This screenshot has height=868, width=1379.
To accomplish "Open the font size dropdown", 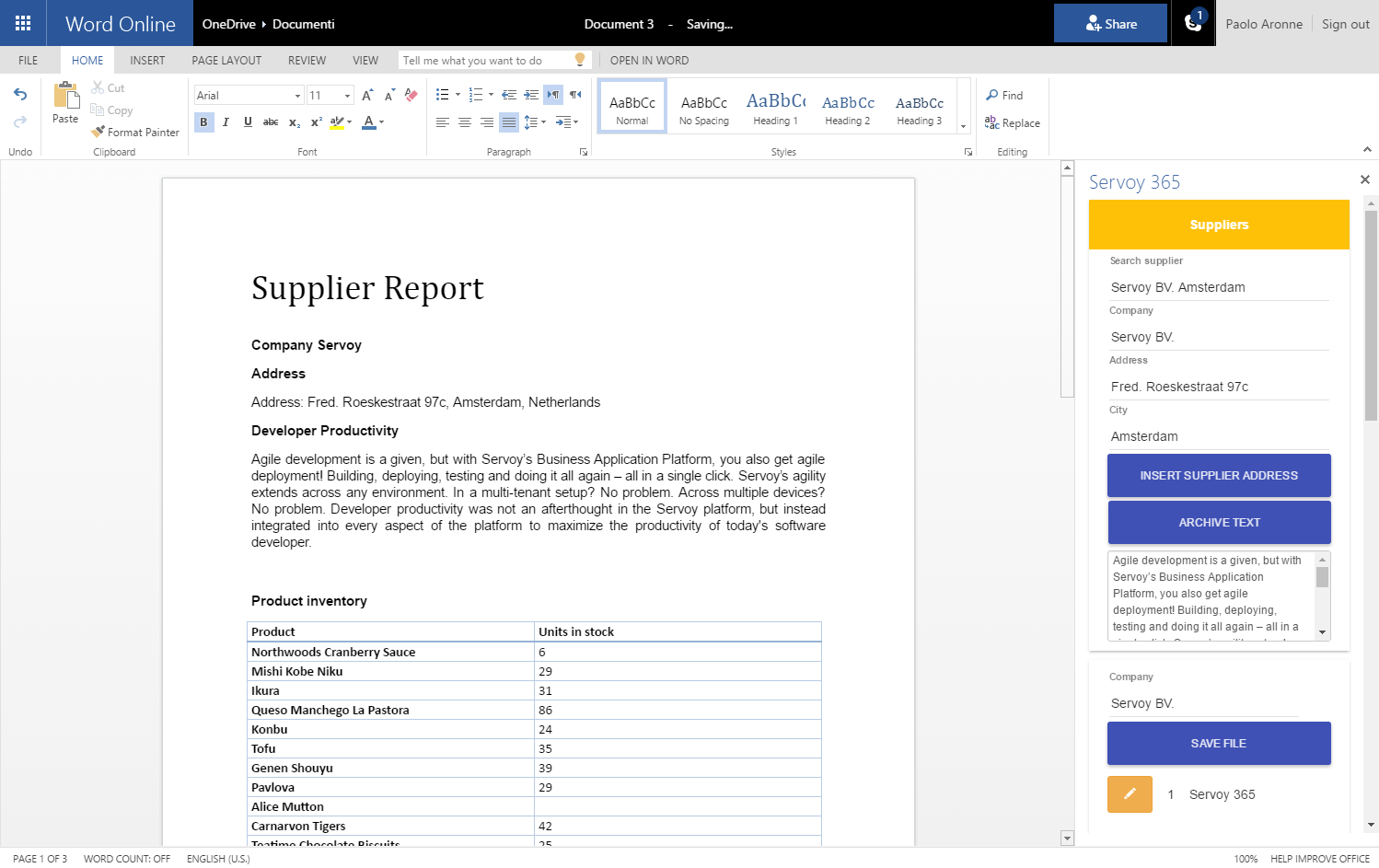I will click(x=347, y=96).
